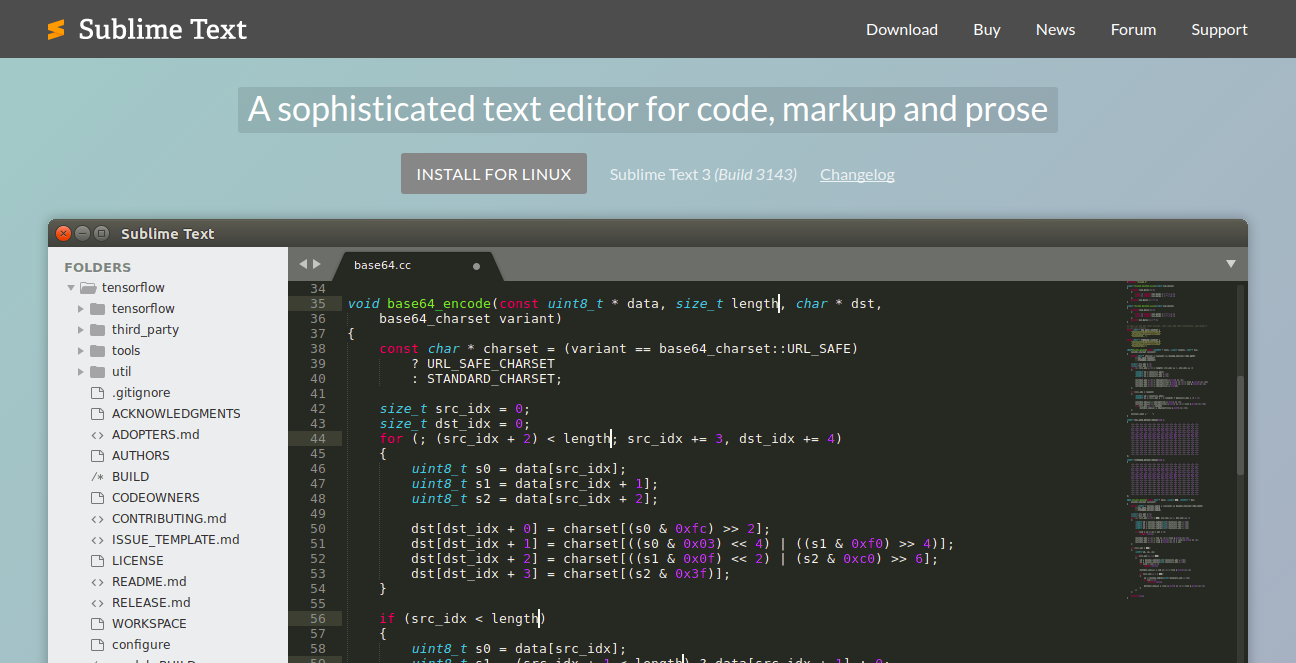Click the tensorflow root folder icon
Screen dimensions: 1296x663
(87, 288)
